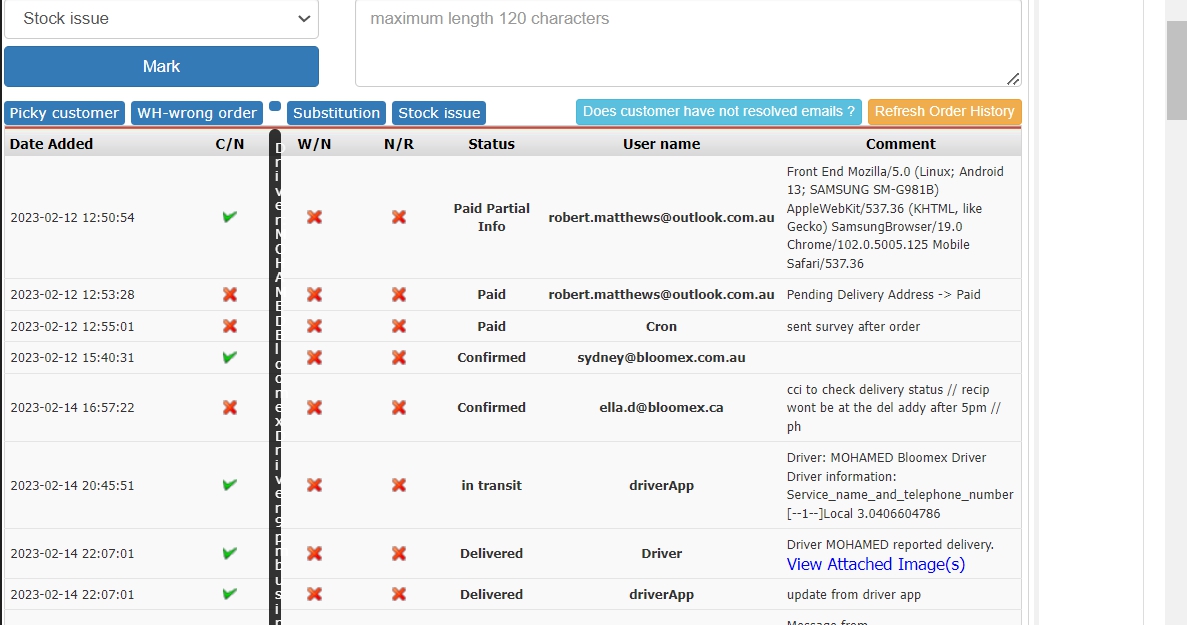Click the in transit status
The image size is (1187, 625).
click(x=491, y=485)
